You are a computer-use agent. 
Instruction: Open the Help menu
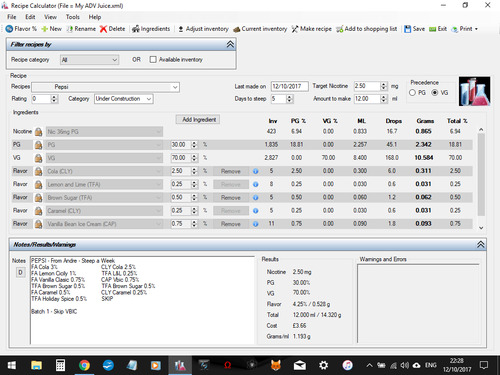95,17
